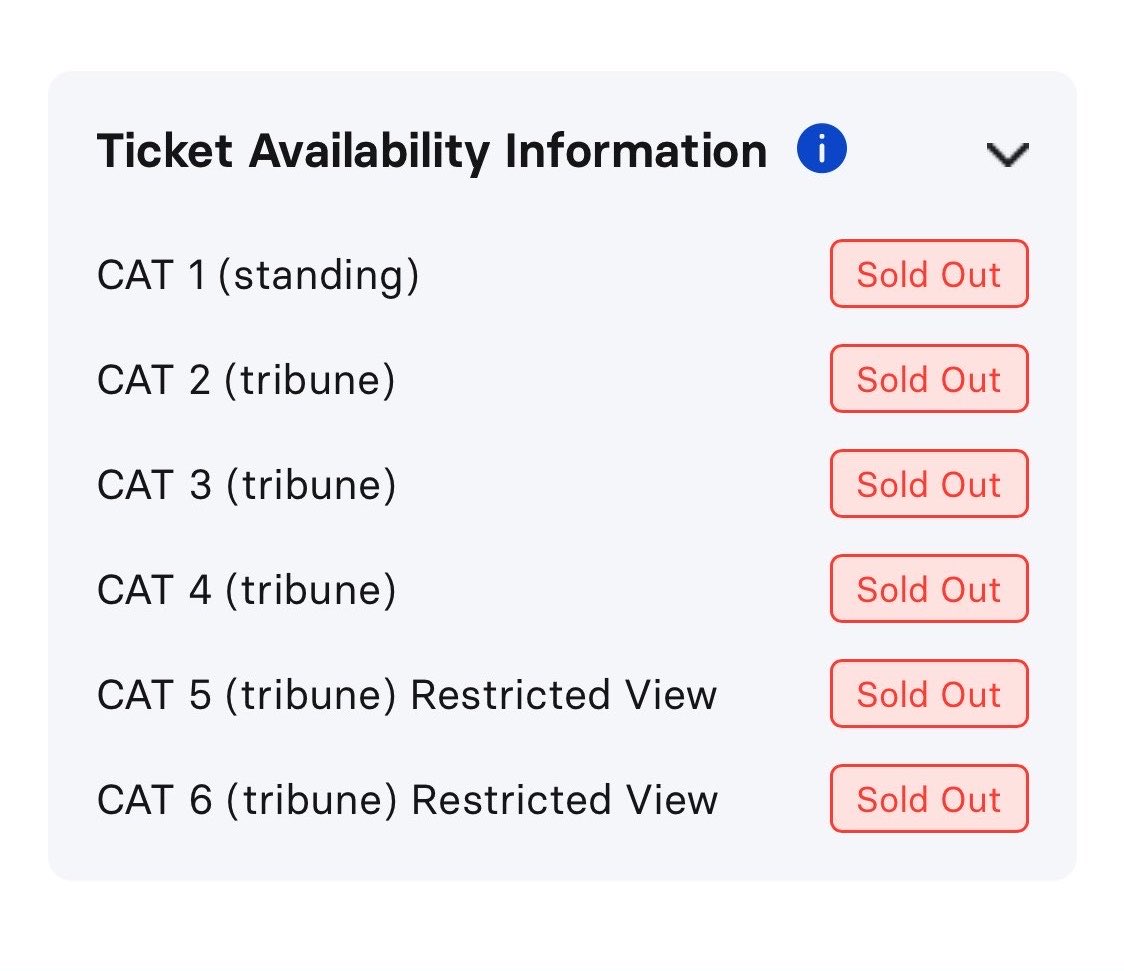The image size is (1124, 971).
Task: Click Restricted View text in CAT 6 row
Action: tap(564, 800)
